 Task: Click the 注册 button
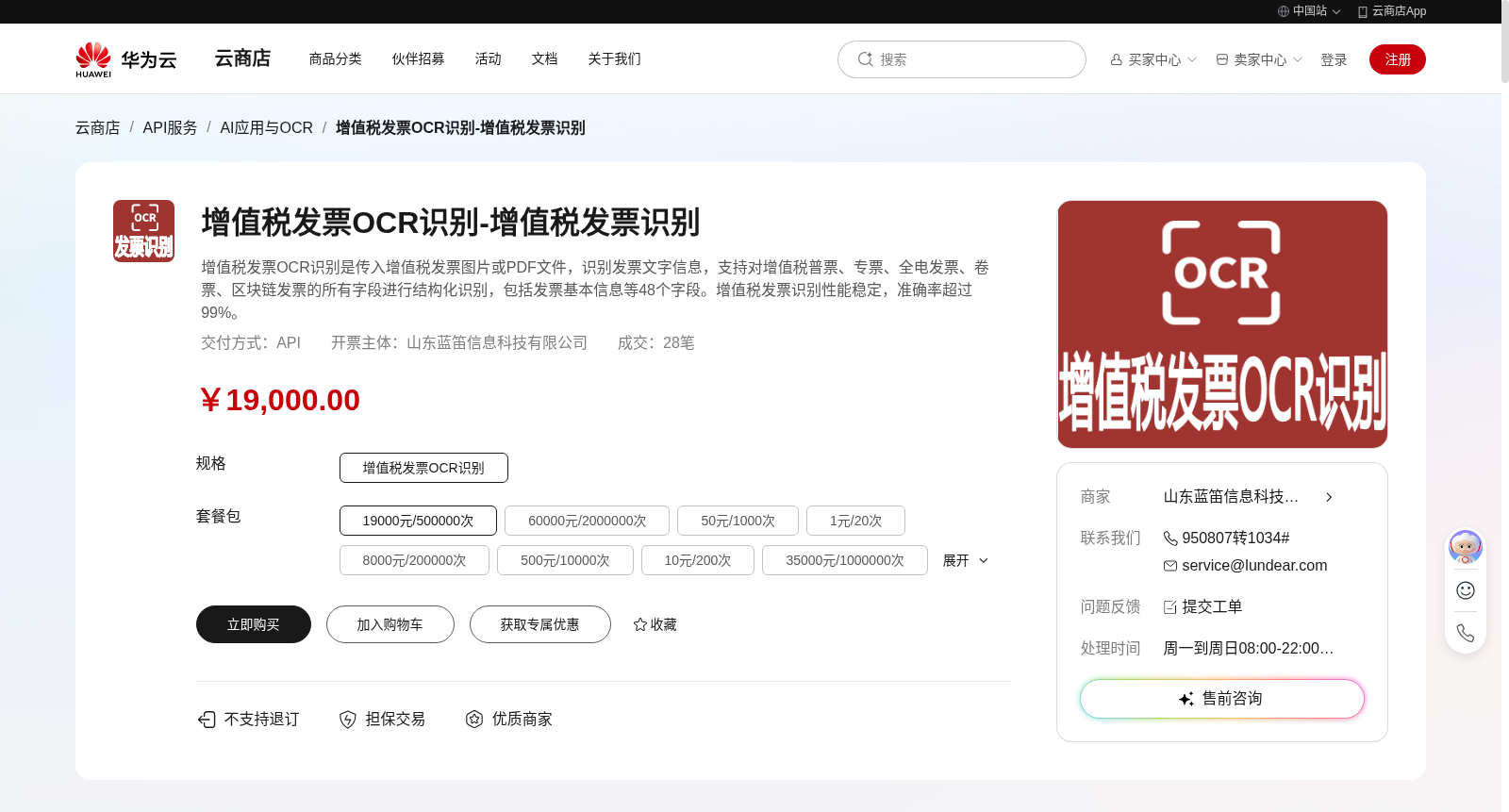coord(1398,59)
